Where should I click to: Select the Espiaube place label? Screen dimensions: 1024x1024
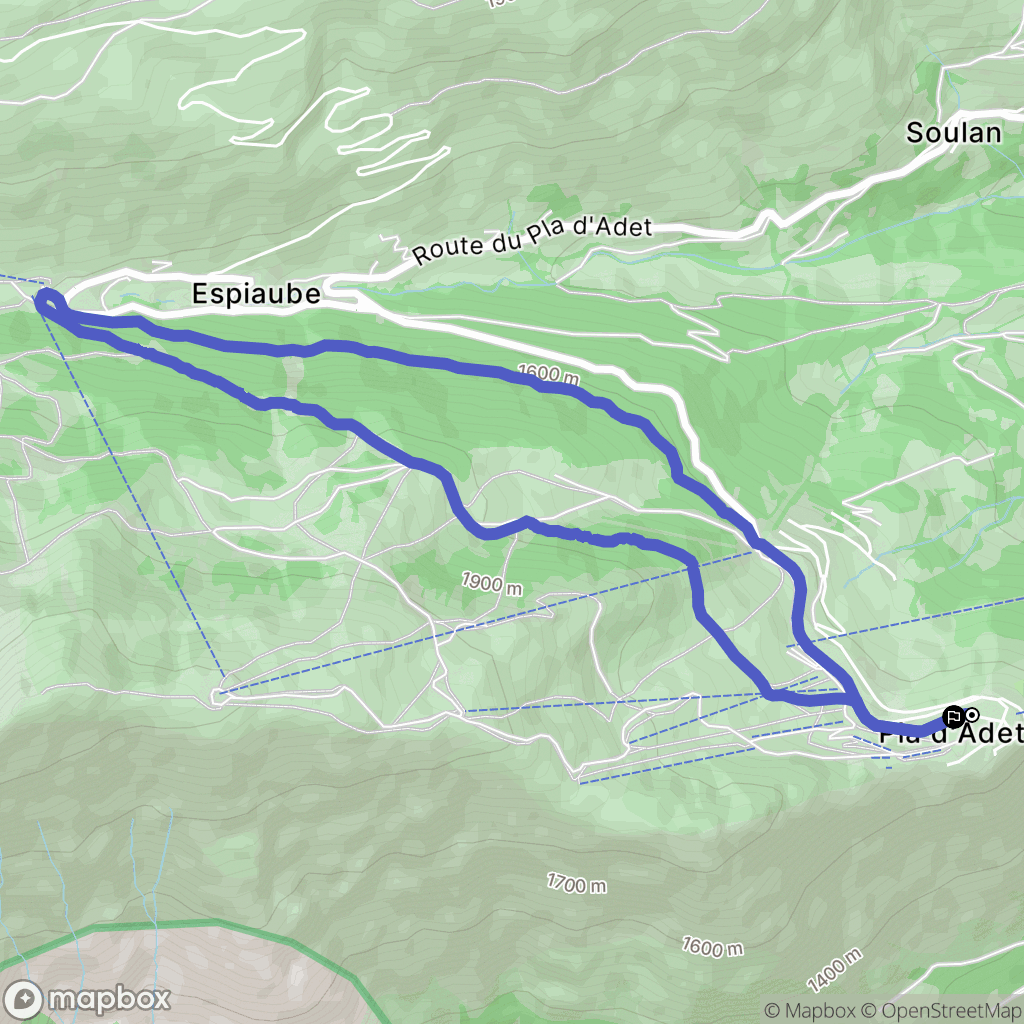point(256,294)
